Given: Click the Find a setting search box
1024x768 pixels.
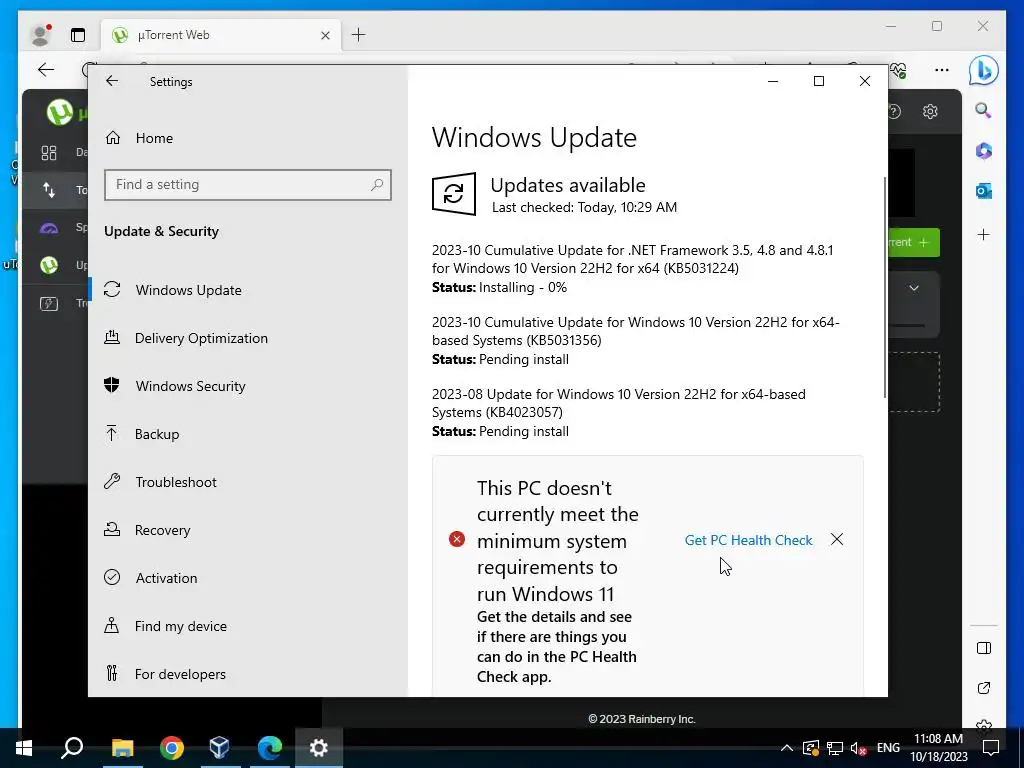Looking at the screenshot, I should (248, 185).
